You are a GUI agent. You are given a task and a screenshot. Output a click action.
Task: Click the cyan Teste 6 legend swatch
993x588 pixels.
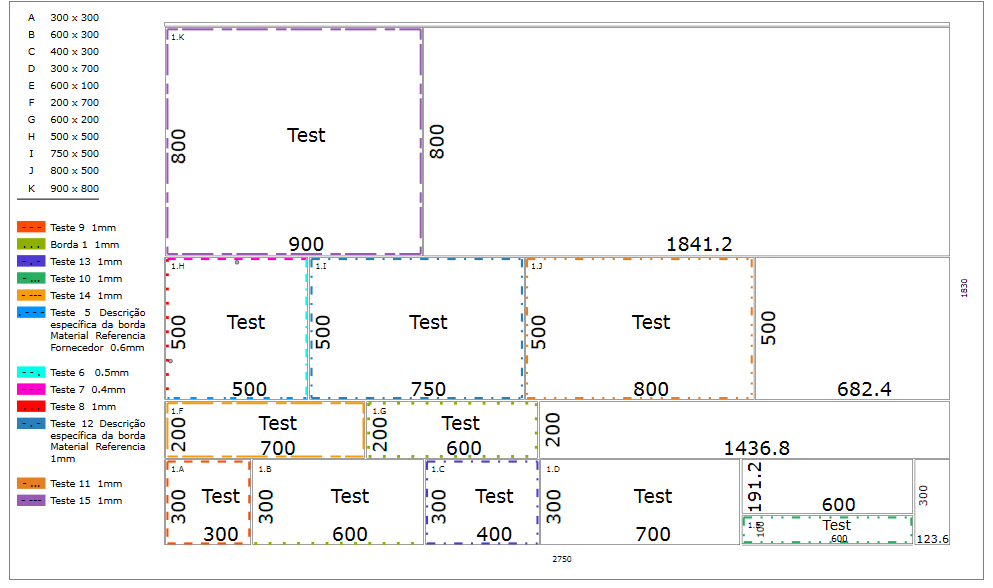click(x=31, y=373)
